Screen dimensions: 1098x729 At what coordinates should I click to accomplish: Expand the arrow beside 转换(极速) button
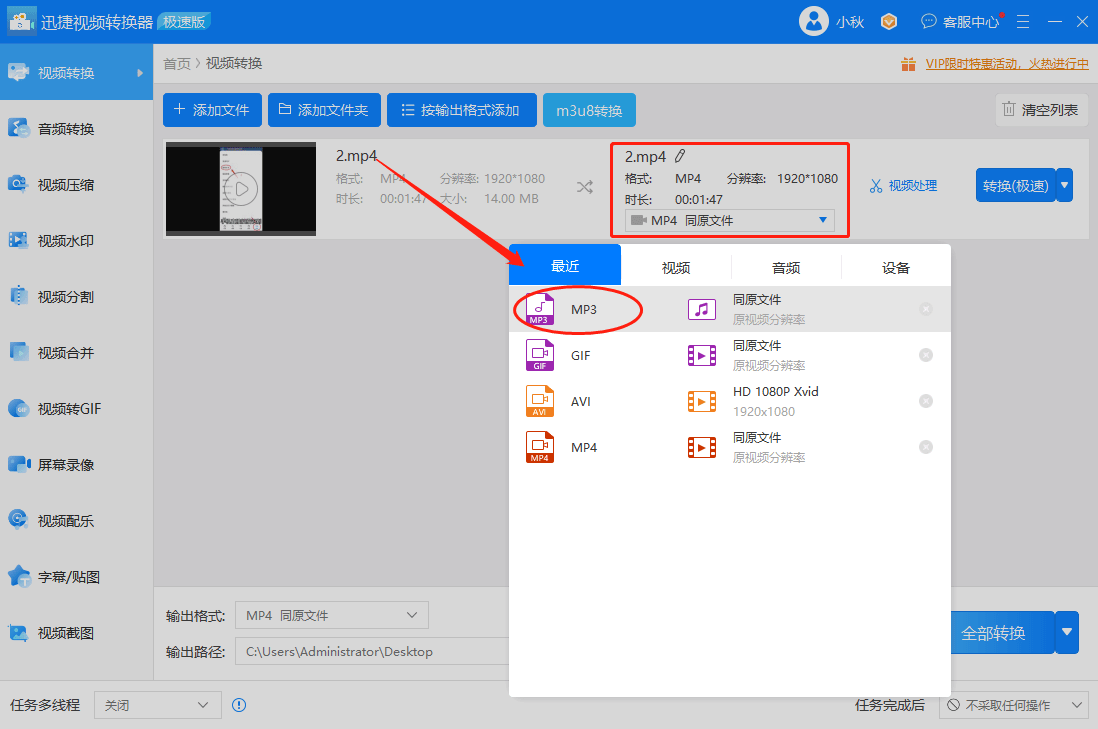click(x=1064, y=186)
